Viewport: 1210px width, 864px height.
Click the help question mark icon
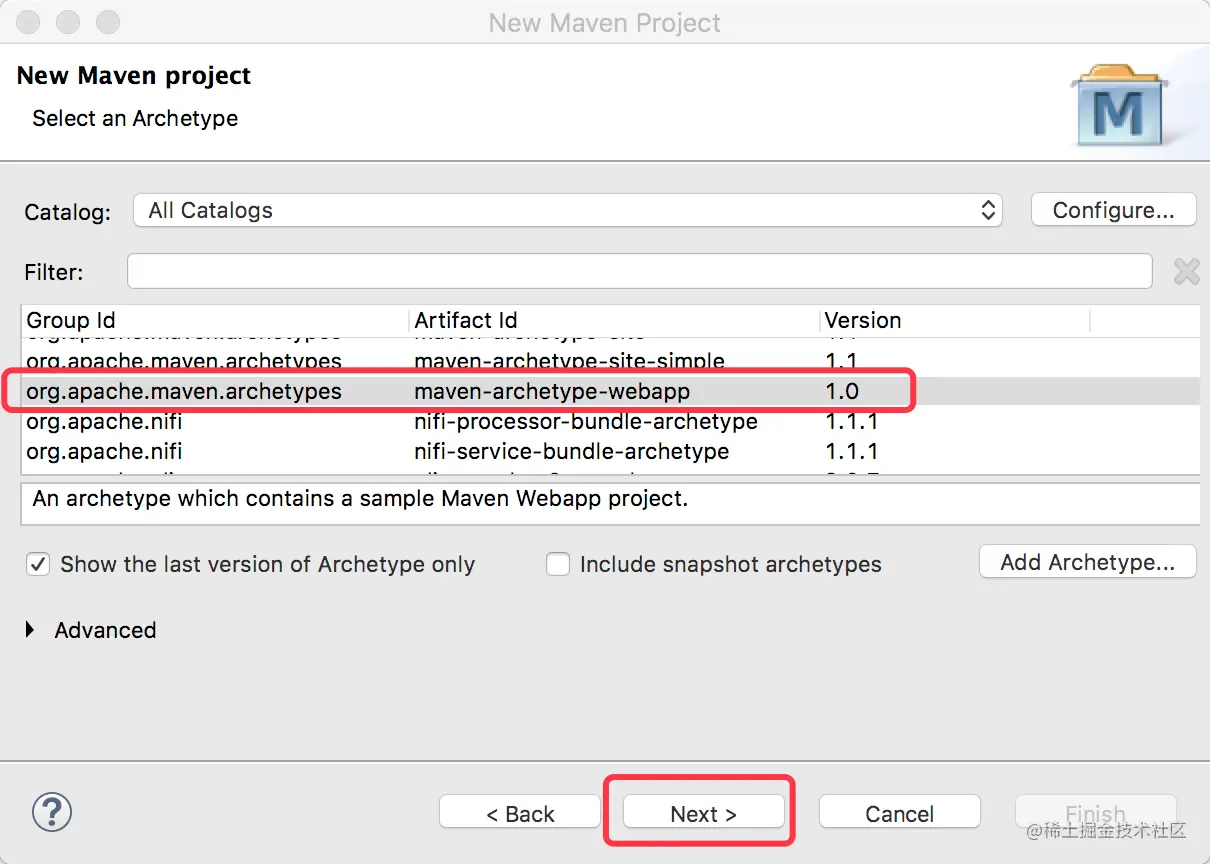pos(52,811)
